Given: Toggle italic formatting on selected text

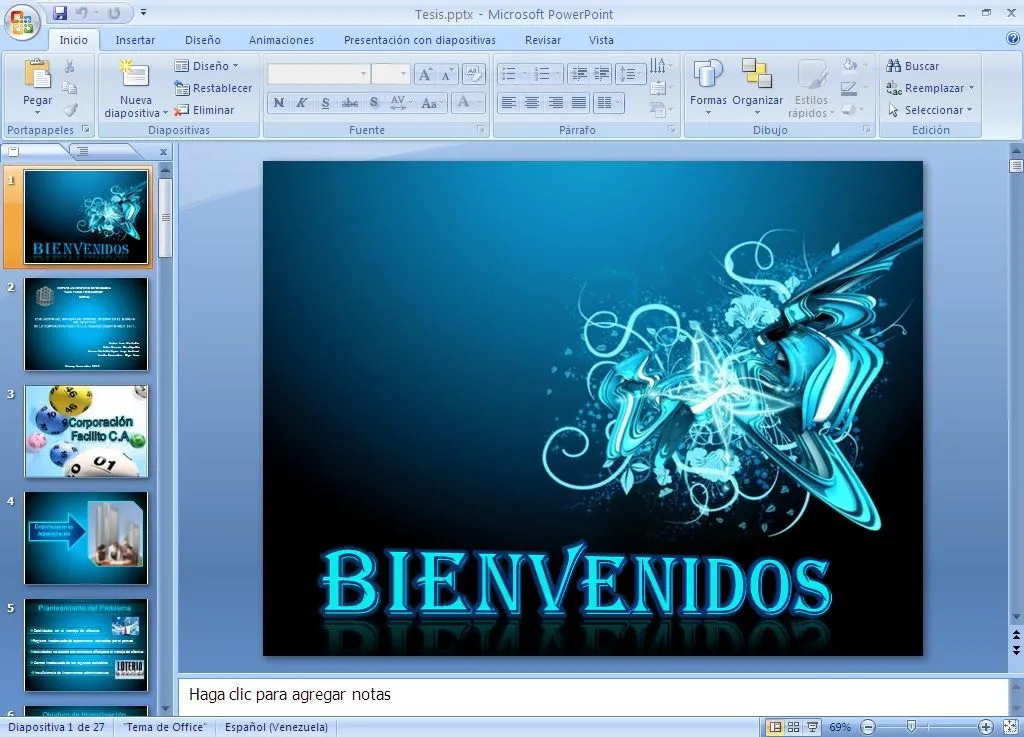Looking at the screenshot, I should coord(301,102).
